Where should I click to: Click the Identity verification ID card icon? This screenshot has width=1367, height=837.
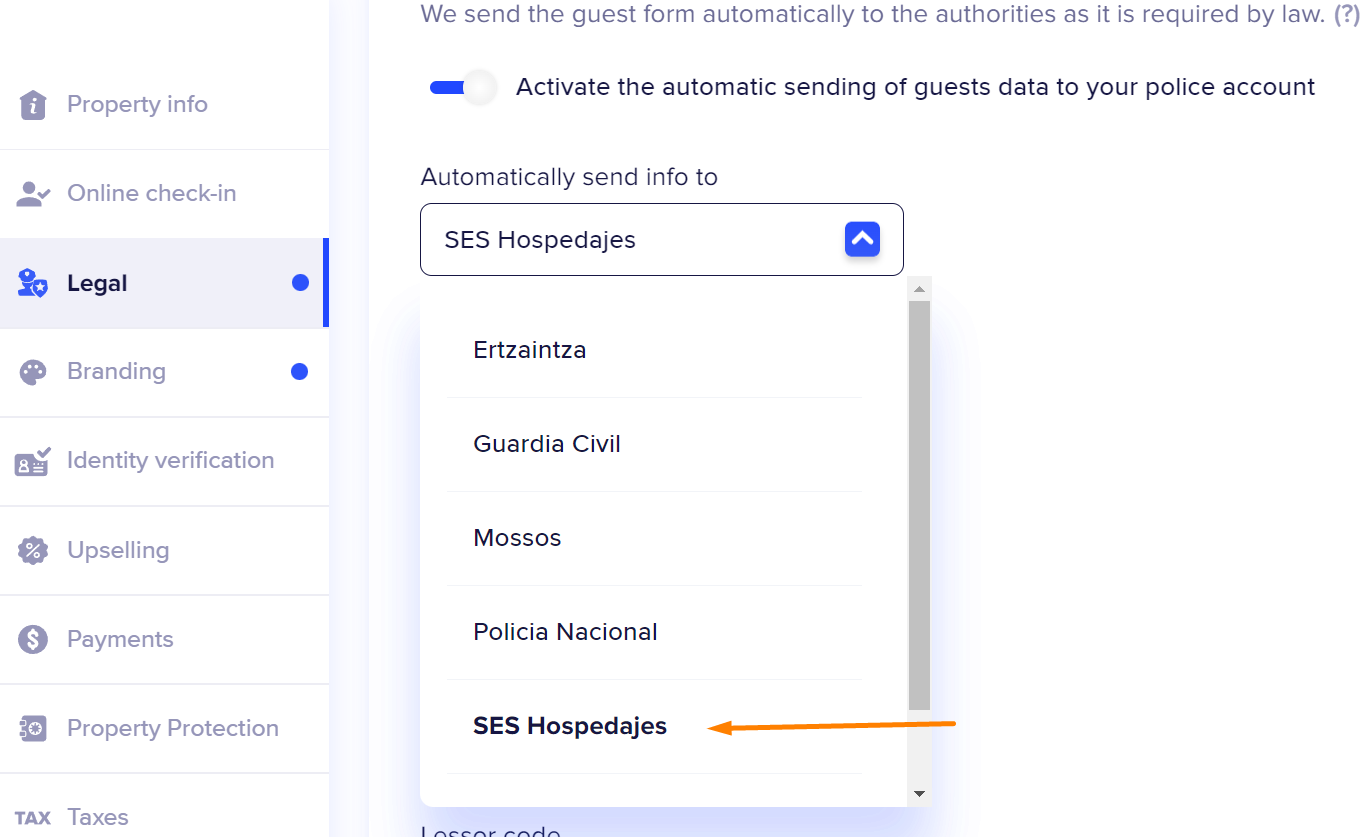[33, 461]
